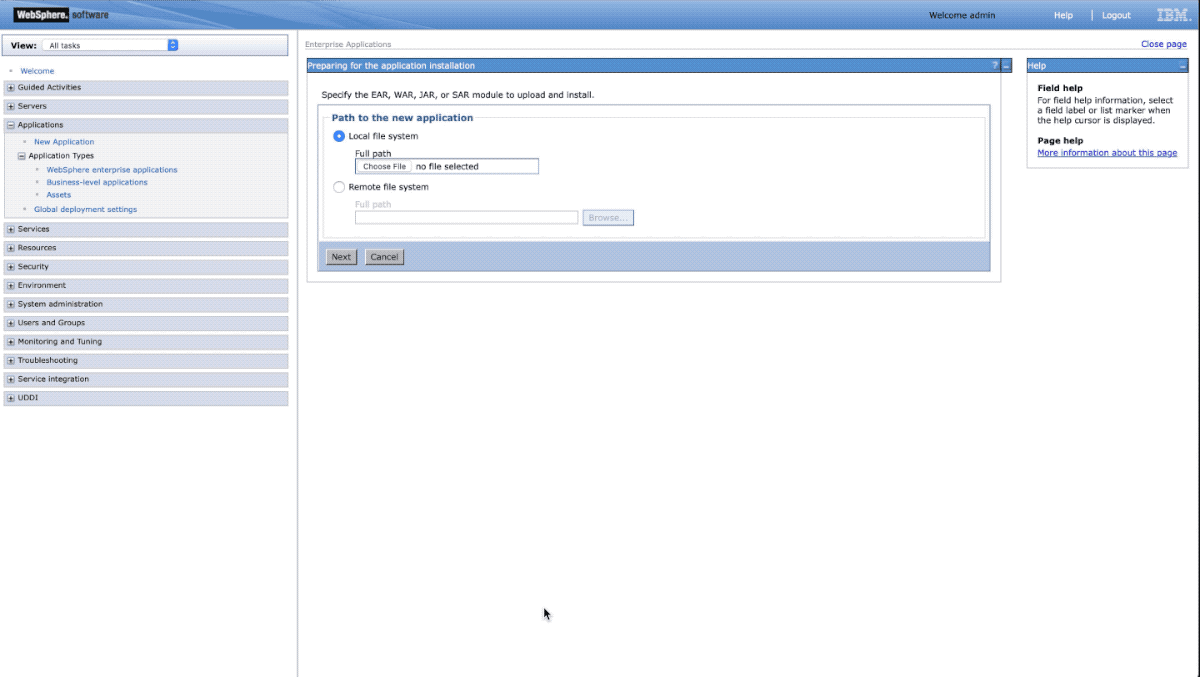
Task: Expand the UDDI section
Action: [x=9, y=397]
